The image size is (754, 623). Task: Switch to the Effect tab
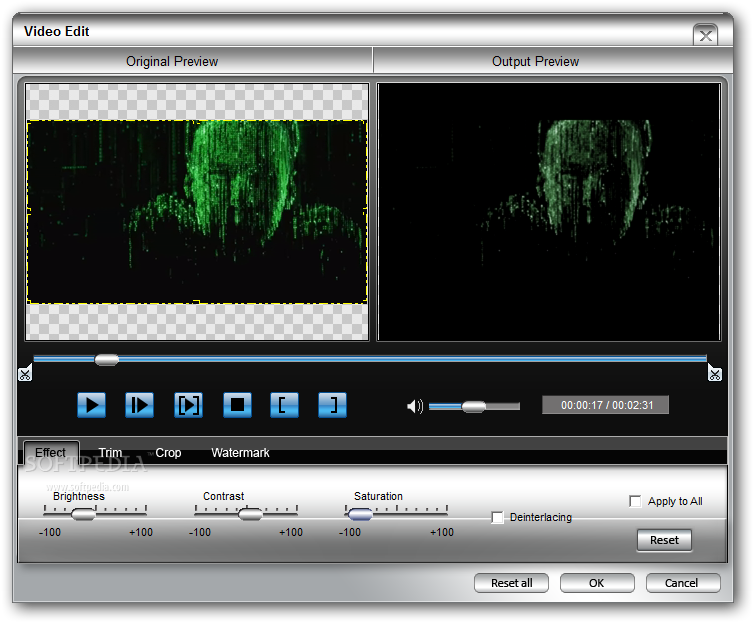(x=50, y=452)
